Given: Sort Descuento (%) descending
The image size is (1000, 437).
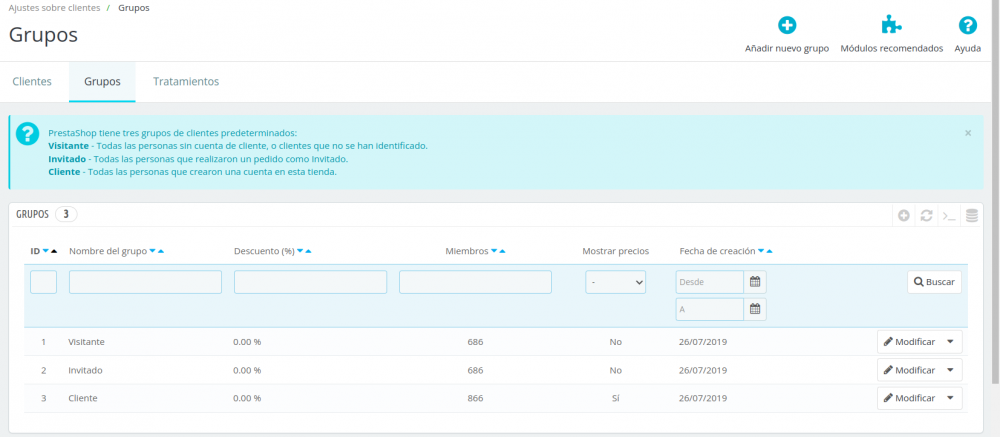Looking at the screenshot, I should click(x=300, y=251).
